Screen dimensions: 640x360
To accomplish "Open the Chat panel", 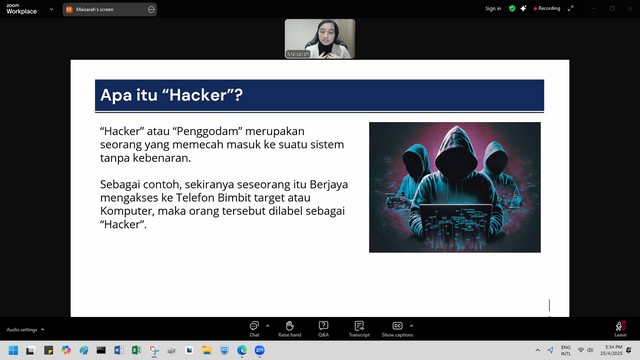I will pos(254,329).
